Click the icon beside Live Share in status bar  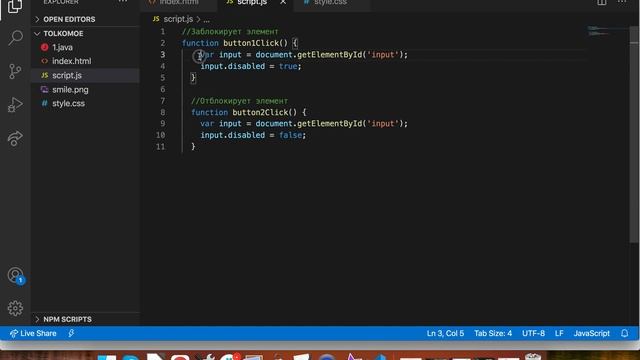[71, 333]
